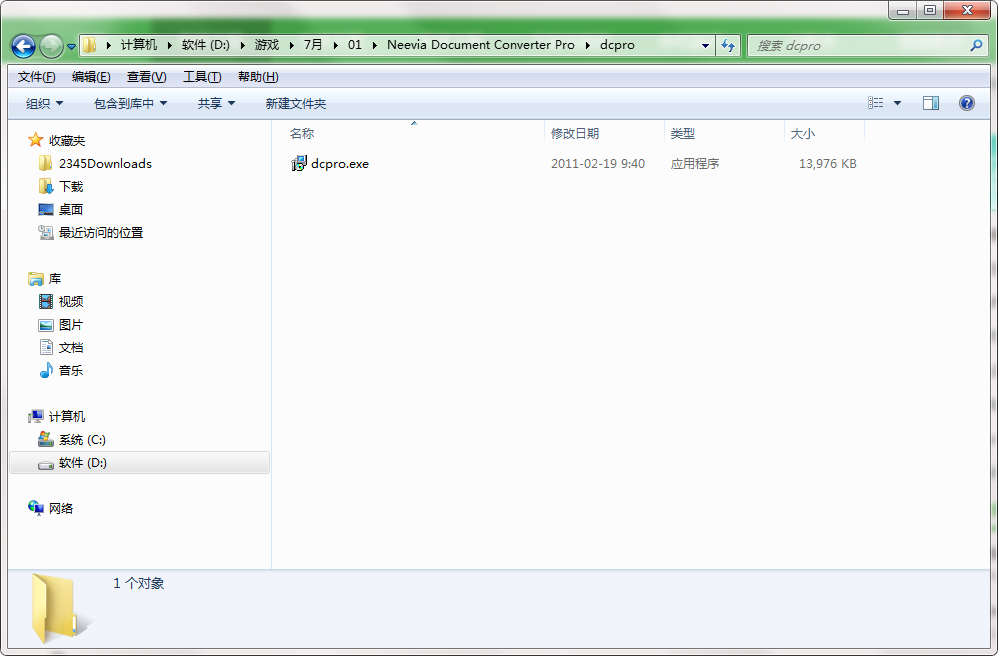The image size is (998, 656).
Task: Click the large folder icon in details pane
Action: pyautogui.click(x=60, y=609)
